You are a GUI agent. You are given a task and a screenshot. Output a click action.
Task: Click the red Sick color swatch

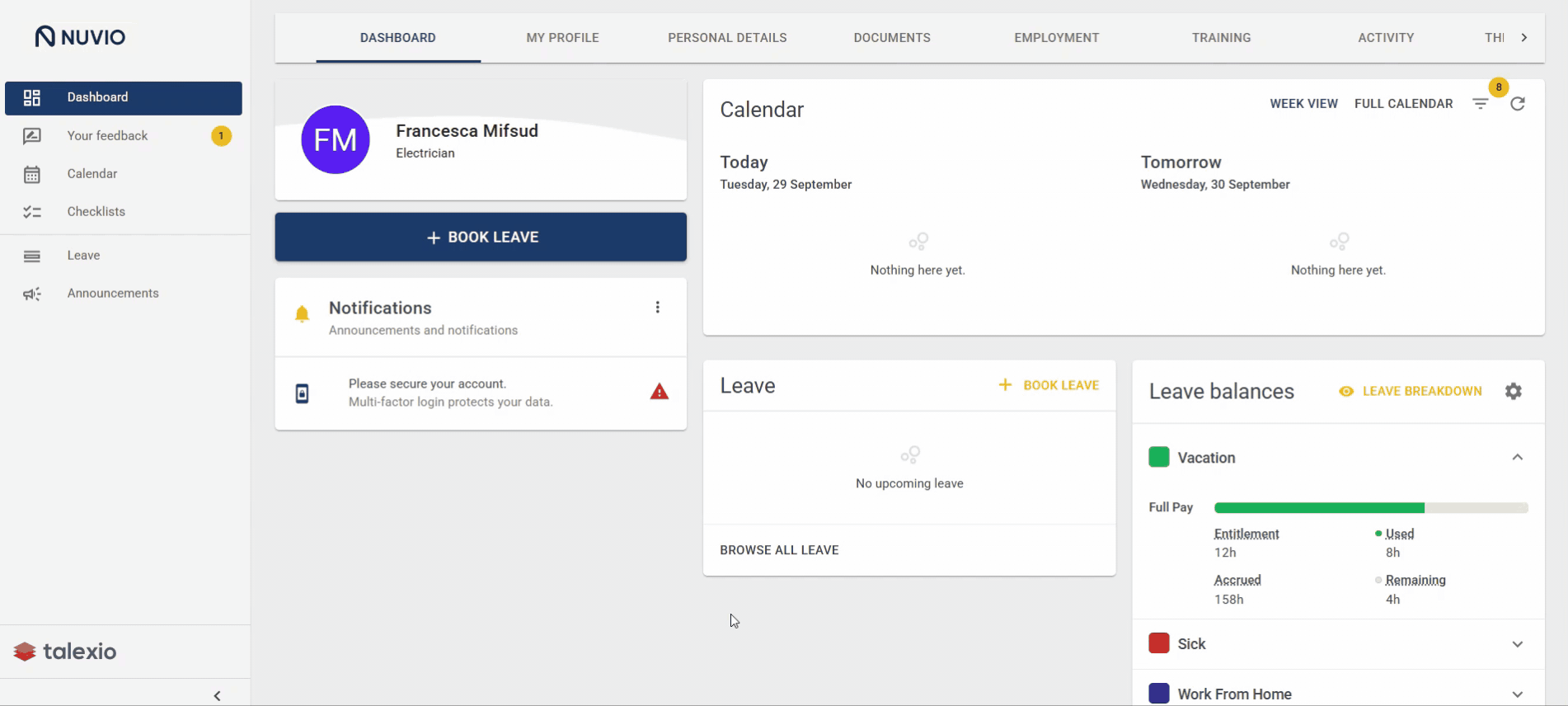pos(1159,643)
